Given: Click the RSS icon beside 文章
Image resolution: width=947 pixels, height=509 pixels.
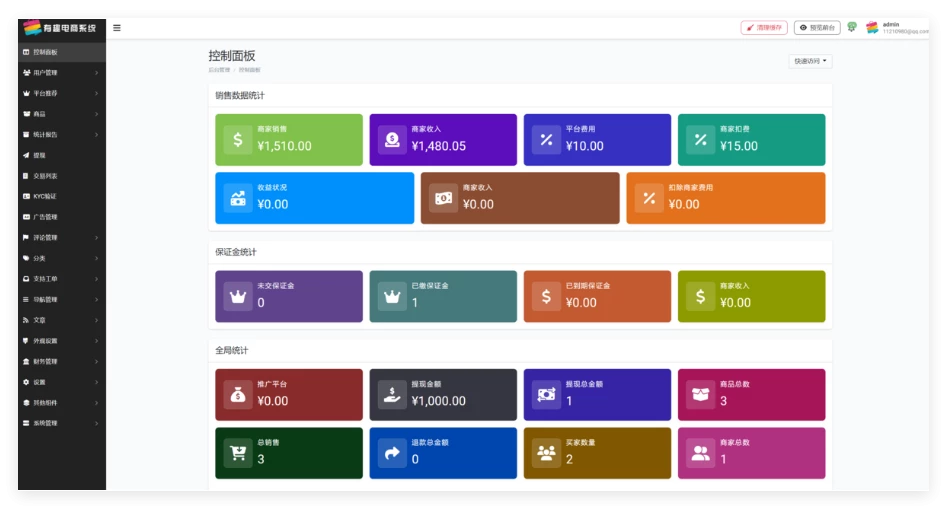Looking at the screenshot, I should [26, 320].
